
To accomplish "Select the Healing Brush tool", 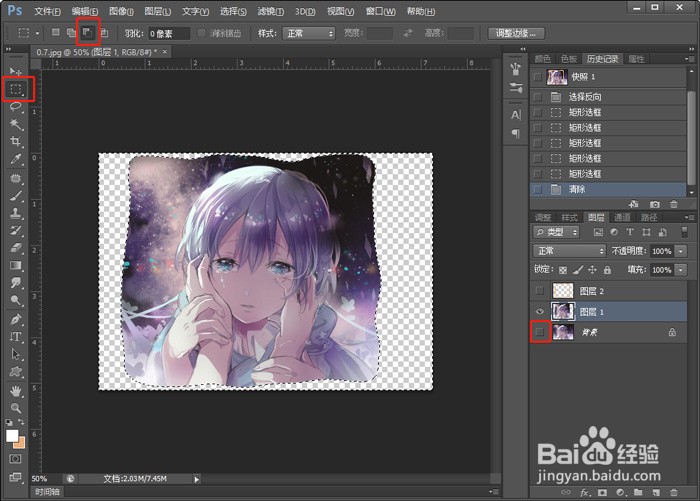I will (16, 178).
